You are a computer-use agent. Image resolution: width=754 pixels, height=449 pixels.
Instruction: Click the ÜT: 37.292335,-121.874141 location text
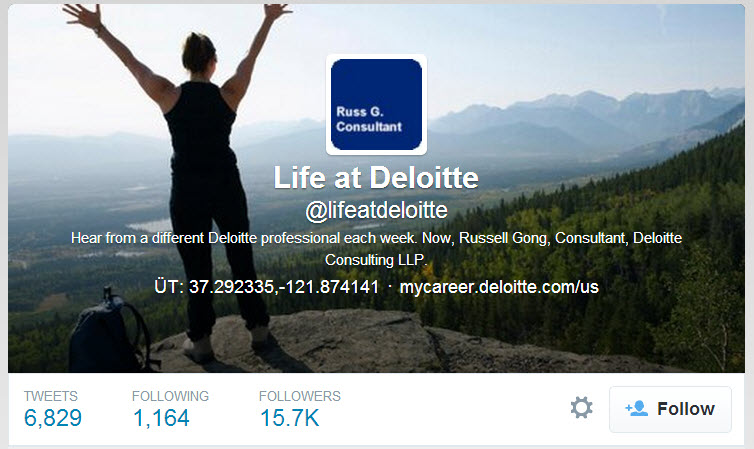pos(267,287)
